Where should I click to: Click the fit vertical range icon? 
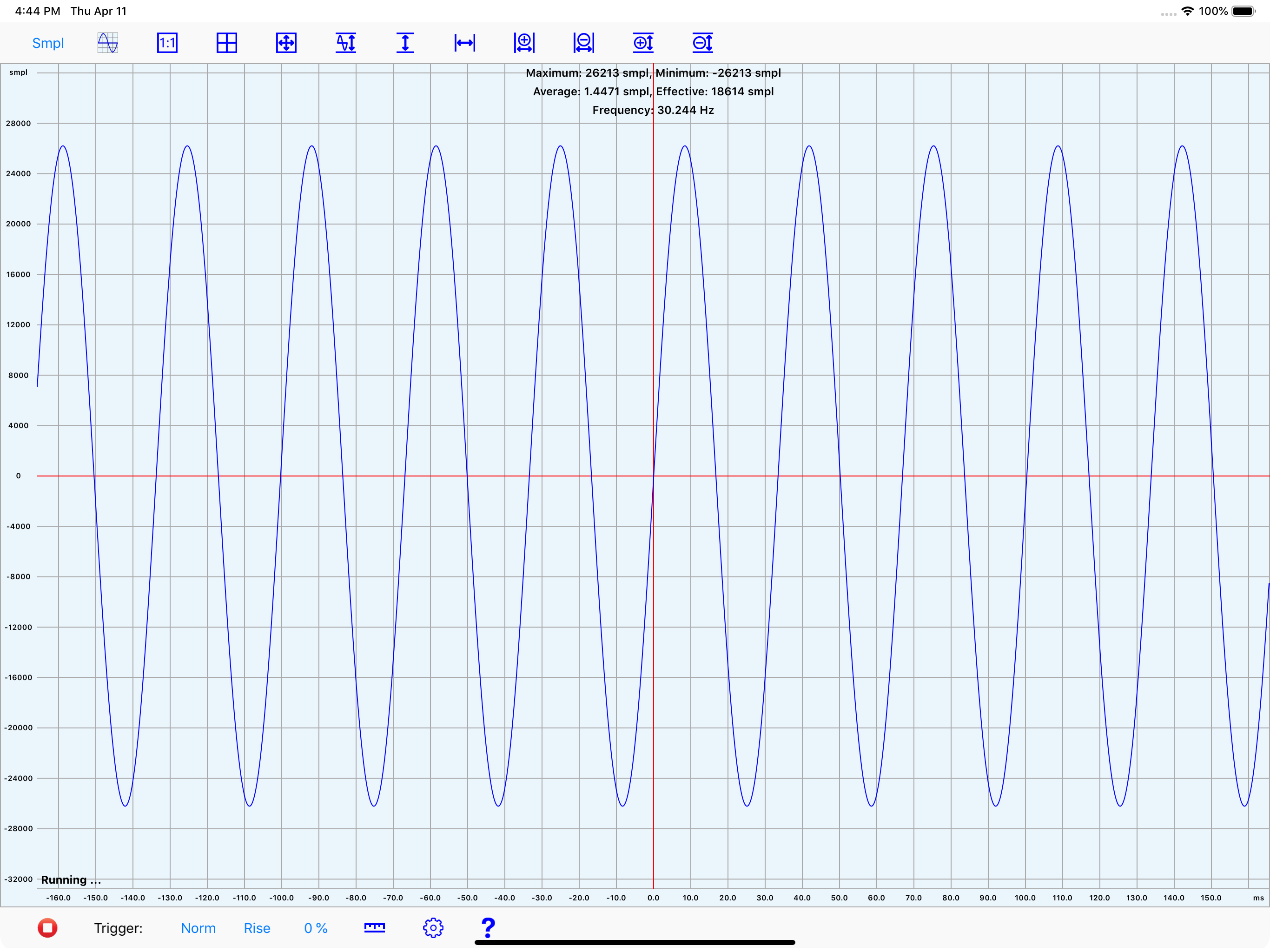[405, 43]
